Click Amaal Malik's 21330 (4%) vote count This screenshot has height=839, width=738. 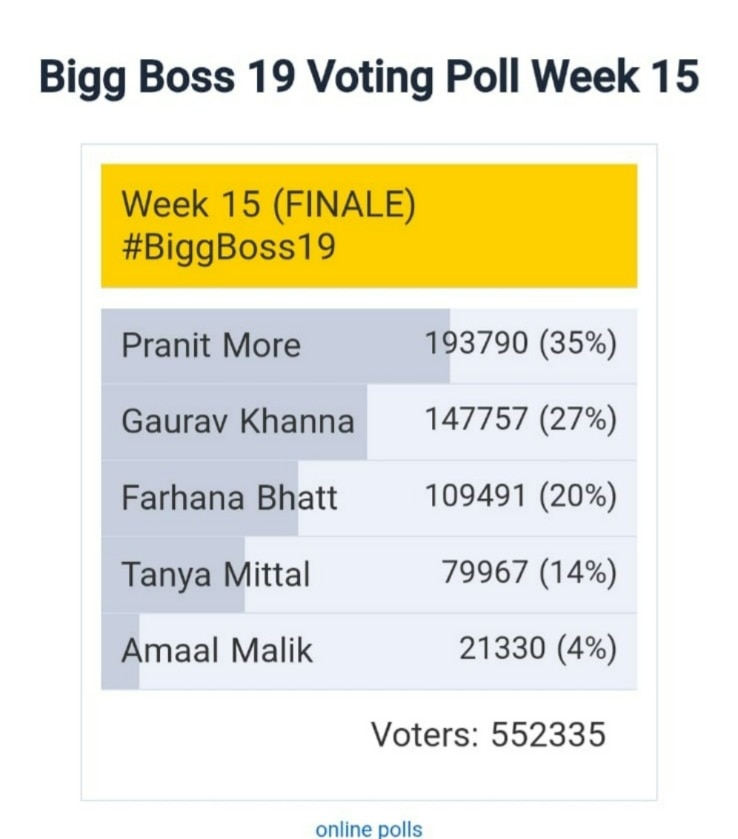537,651
